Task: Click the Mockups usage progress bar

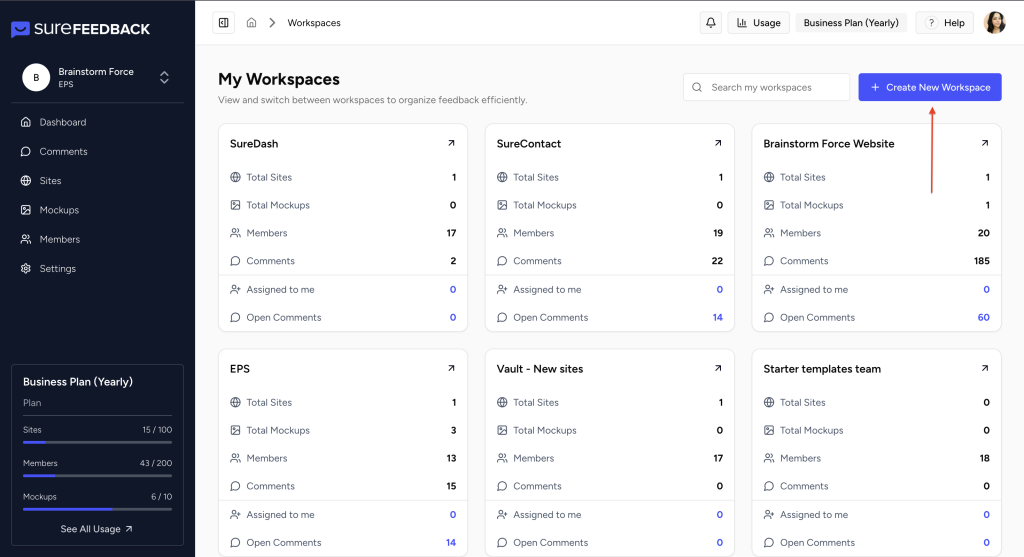Action: pos(97,509)
